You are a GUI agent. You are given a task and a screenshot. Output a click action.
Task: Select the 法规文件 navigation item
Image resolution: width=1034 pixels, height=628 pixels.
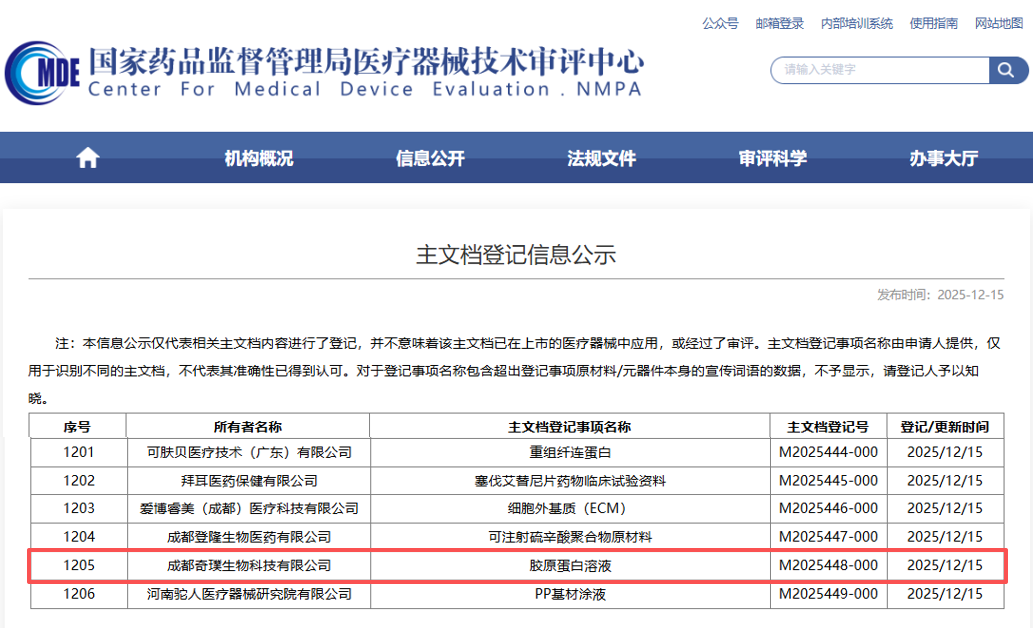[602, 158]
